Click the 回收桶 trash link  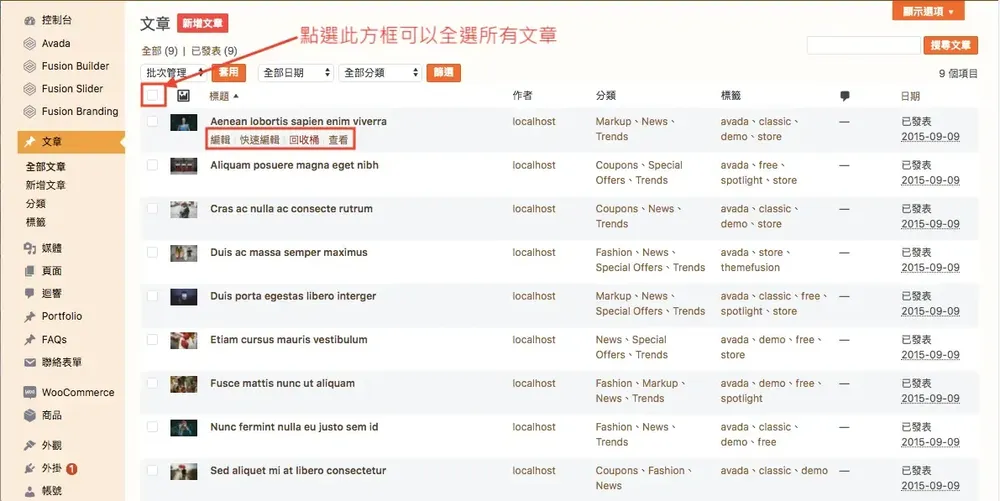[x=304, y=140]
